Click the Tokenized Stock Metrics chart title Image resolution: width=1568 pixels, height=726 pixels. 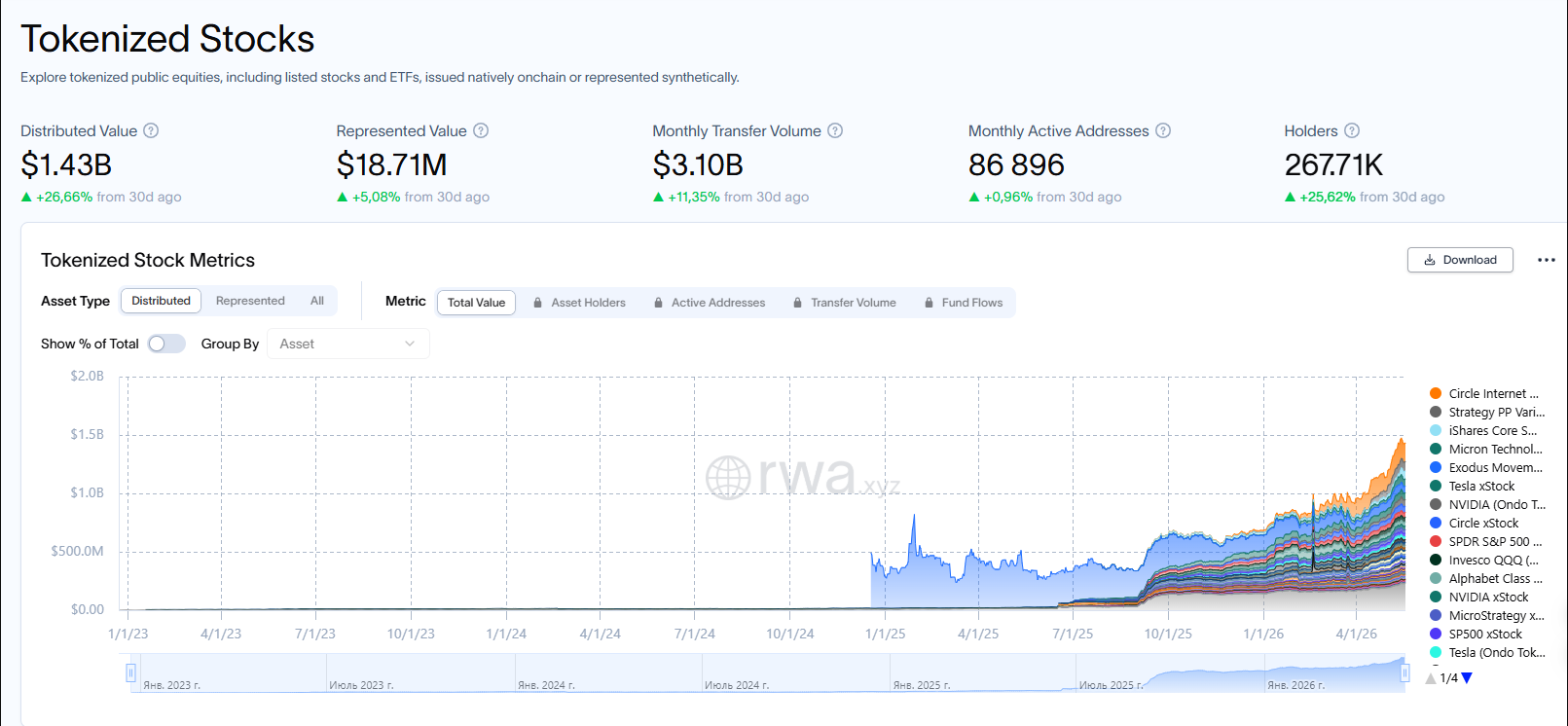point(148,260)
